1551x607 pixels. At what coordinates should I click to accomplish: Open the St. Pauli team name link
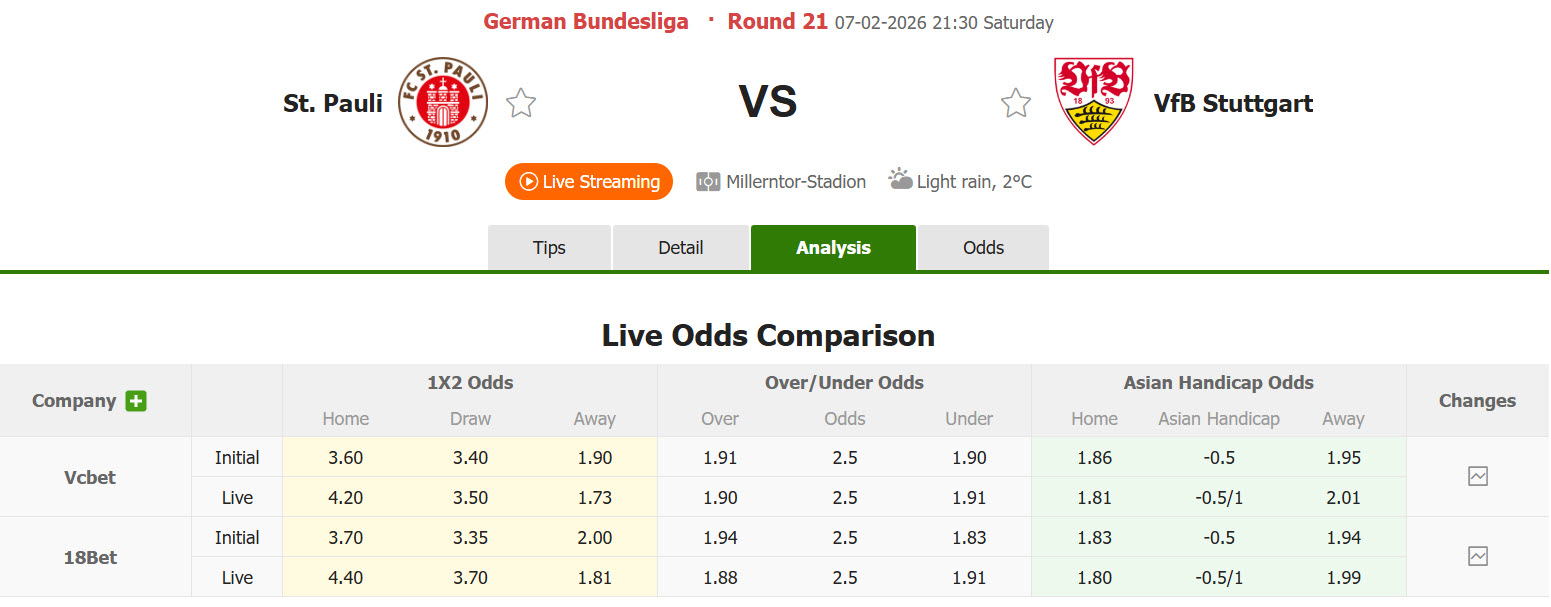pos(333,102)
